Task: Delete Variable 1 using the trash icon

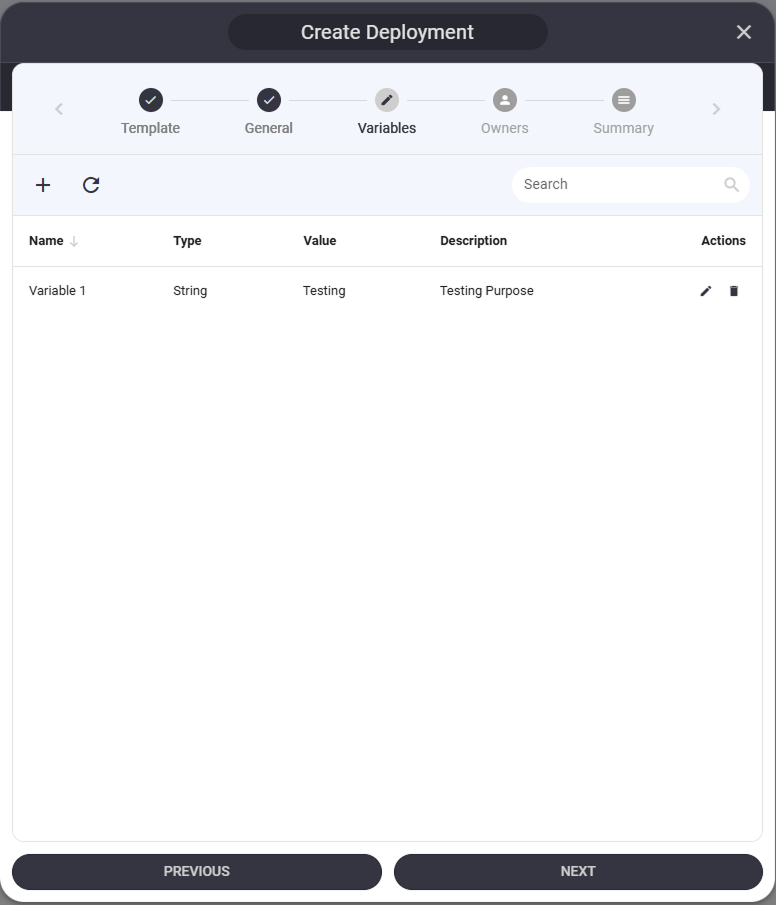Action: pos(734,291)
